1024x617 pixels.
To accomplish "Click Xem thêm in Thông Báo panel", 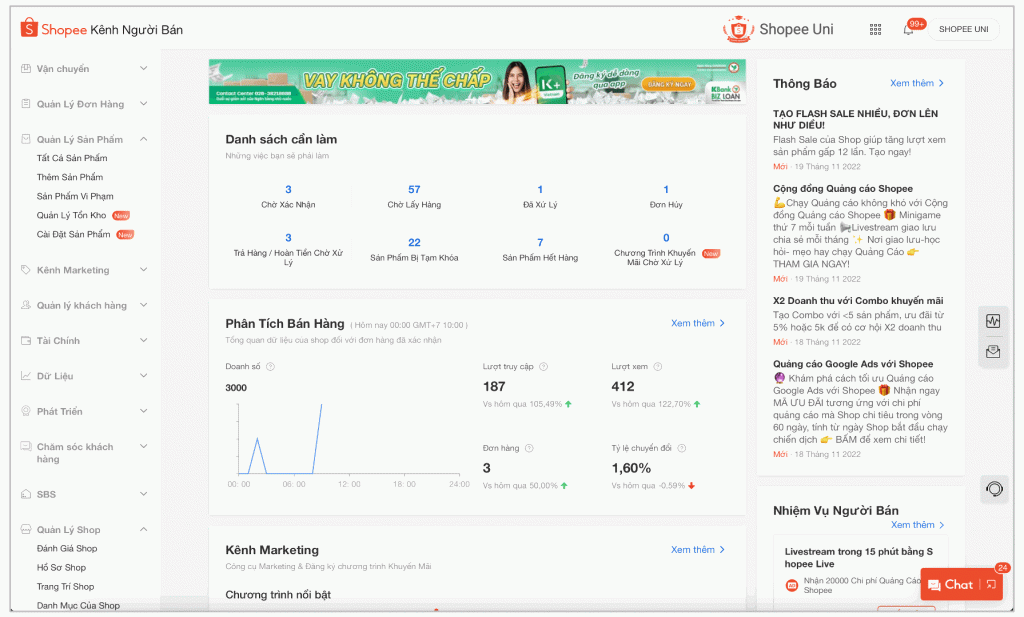I will click(917, 83).
